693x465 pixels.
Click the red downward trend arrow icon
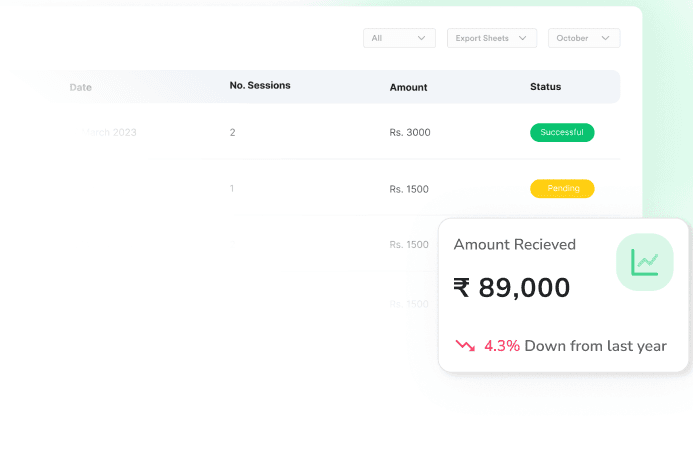(x=465, y=345)
